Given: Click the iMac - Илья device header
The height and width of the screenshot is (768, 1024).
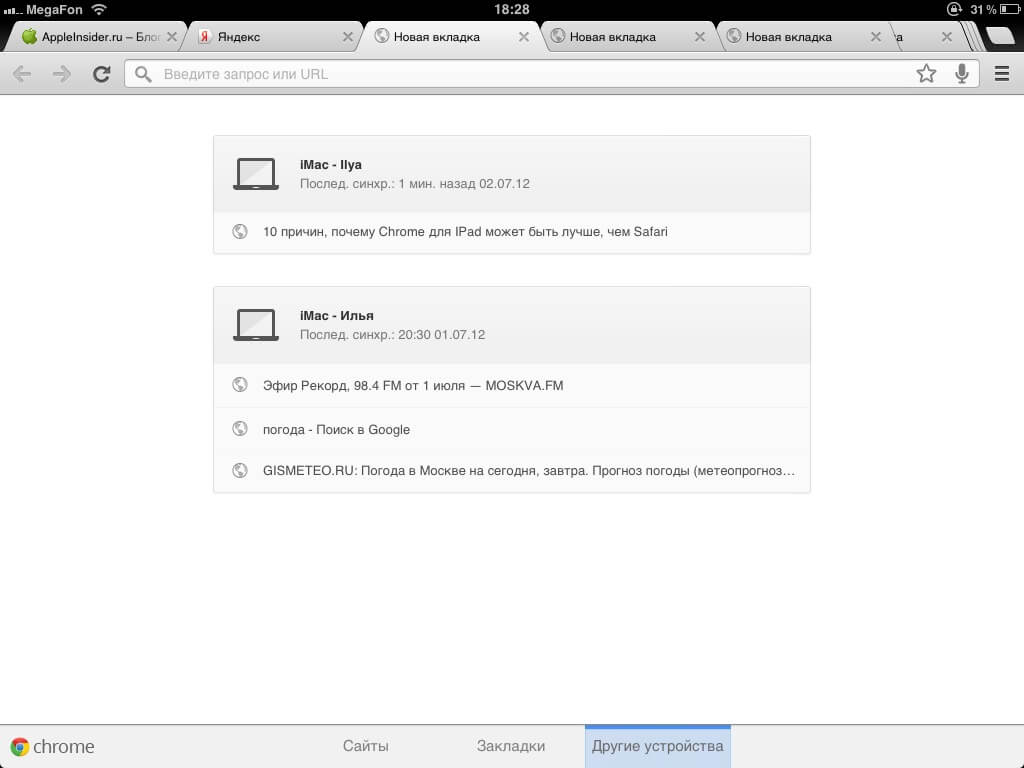Looking at the screenshot, I should click(512, 325).
